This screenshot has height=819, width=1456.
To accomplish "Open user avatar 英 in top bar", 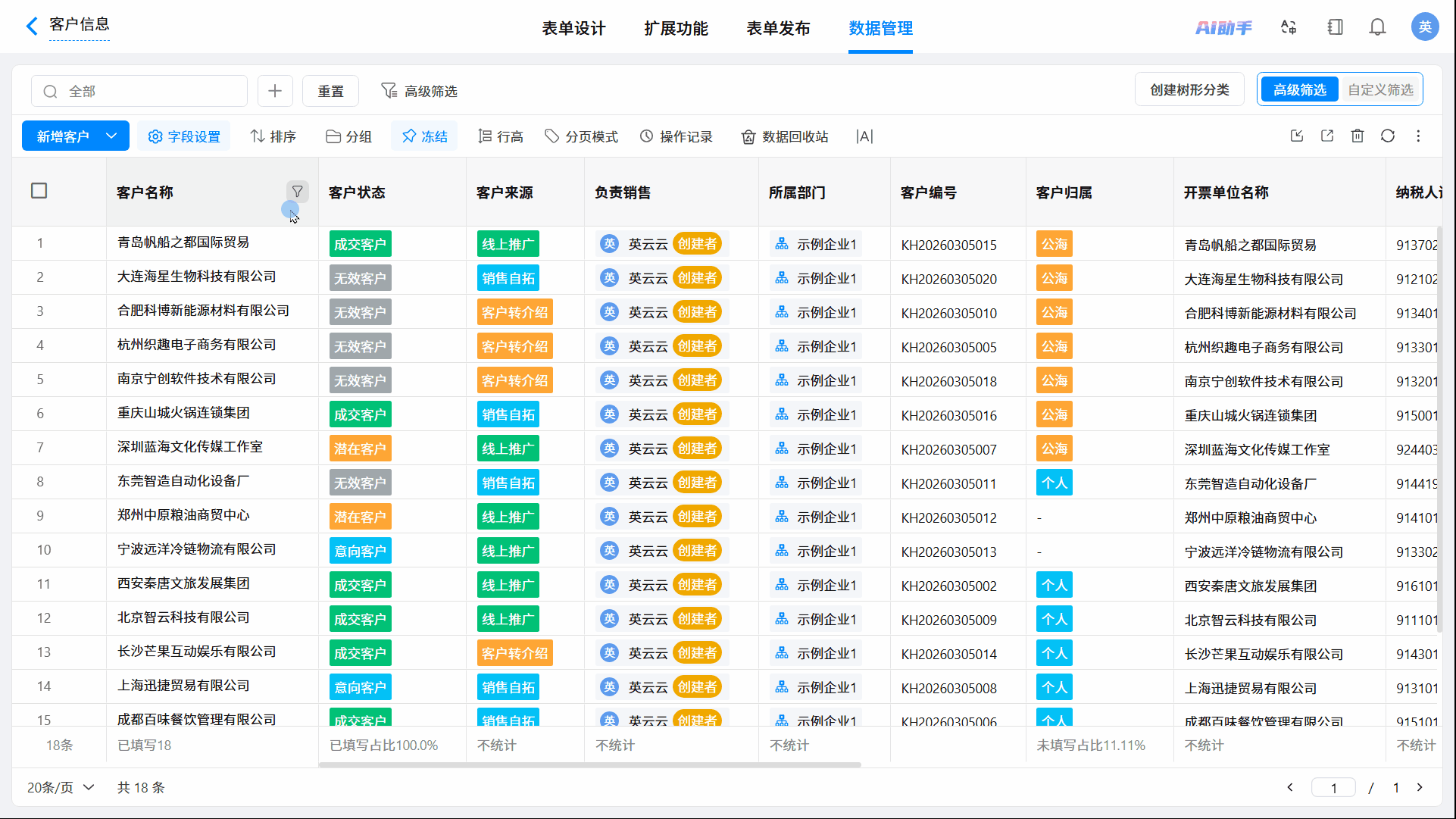I will (1425, 27).
